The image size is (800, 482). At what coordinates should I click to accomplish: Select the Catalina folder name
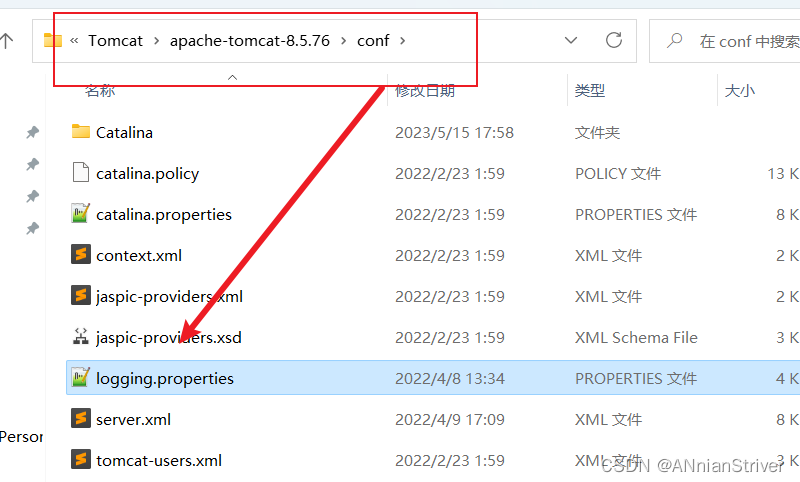124,133
